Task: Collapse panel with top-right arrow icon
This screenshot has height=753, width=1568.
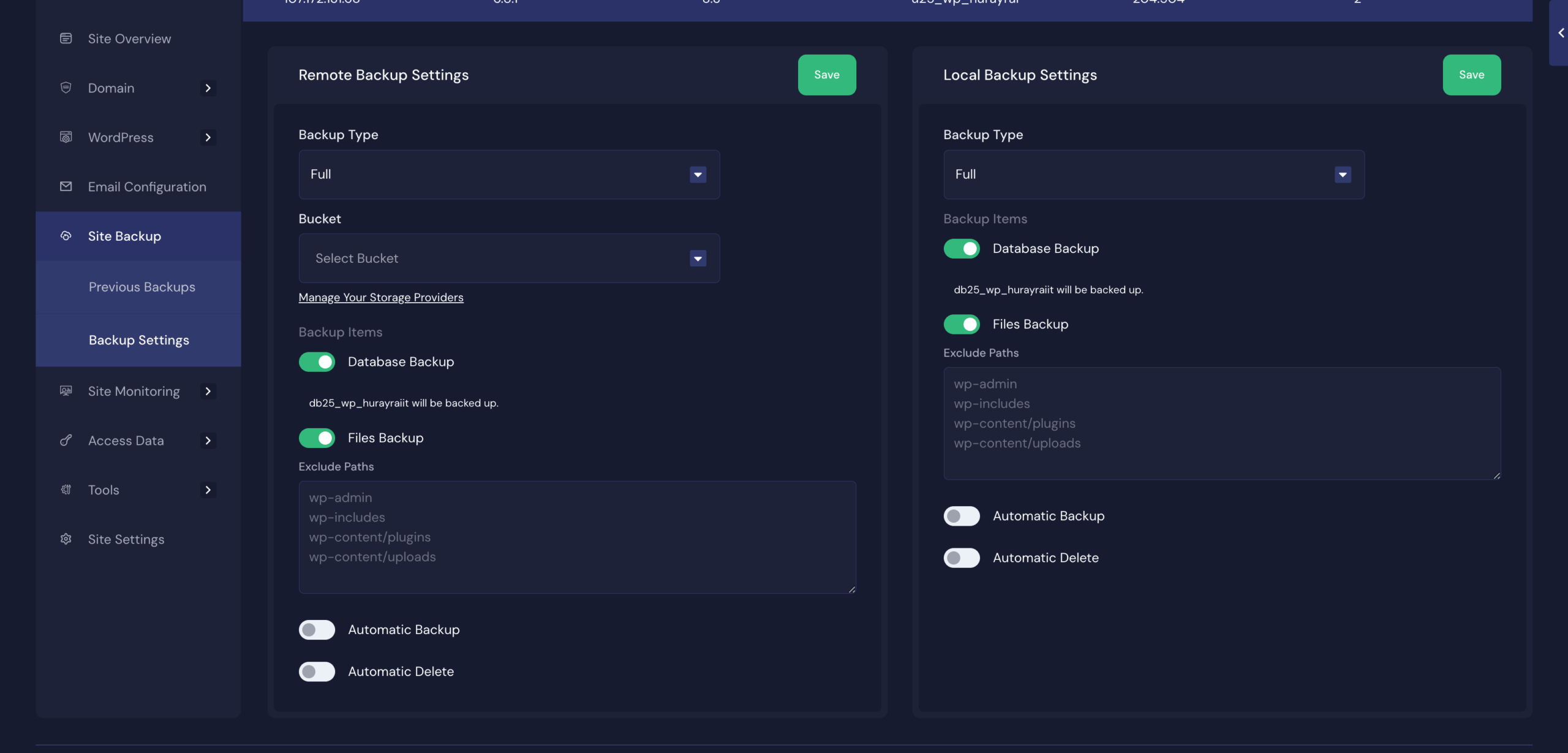Action: point(1561,33)
